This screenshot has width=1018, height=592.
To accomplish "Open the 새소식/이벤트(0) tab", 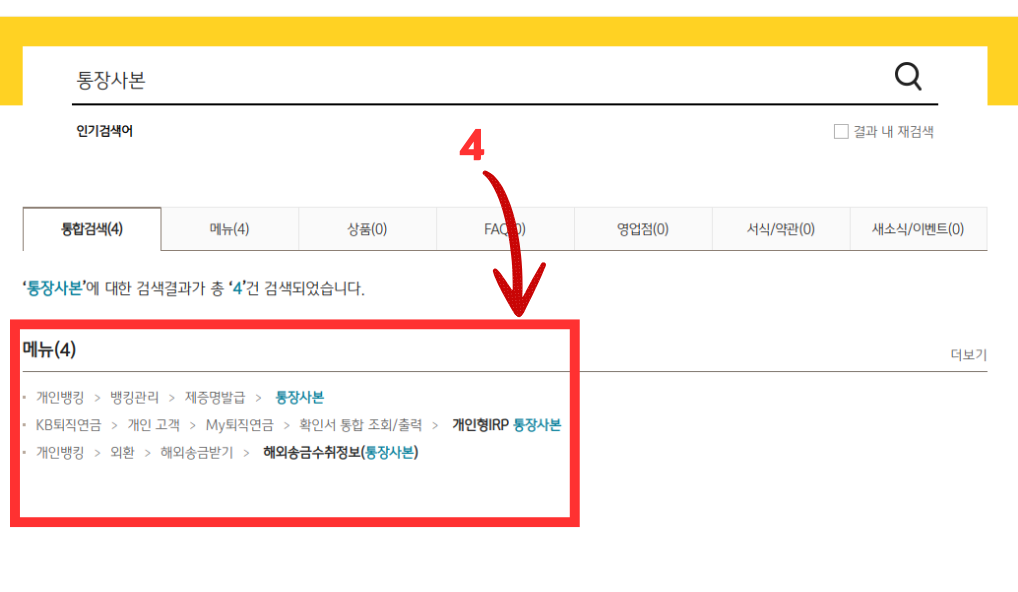I will tap(917, 229).
